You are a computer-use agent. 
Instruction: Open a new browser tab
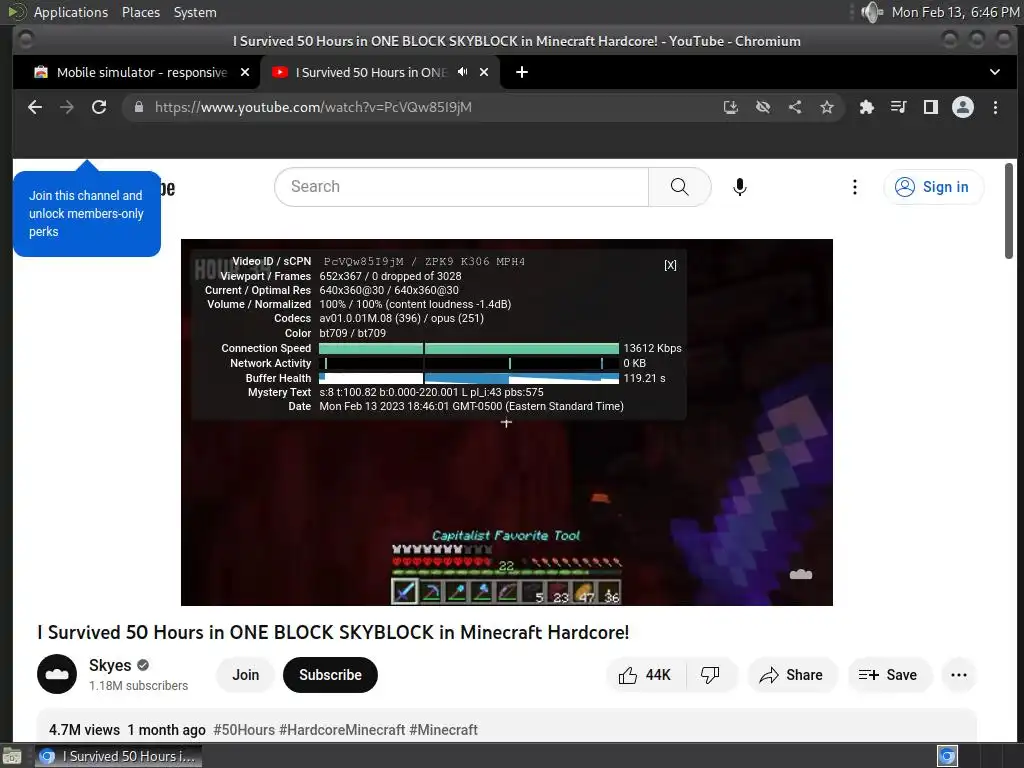point(522,72)
